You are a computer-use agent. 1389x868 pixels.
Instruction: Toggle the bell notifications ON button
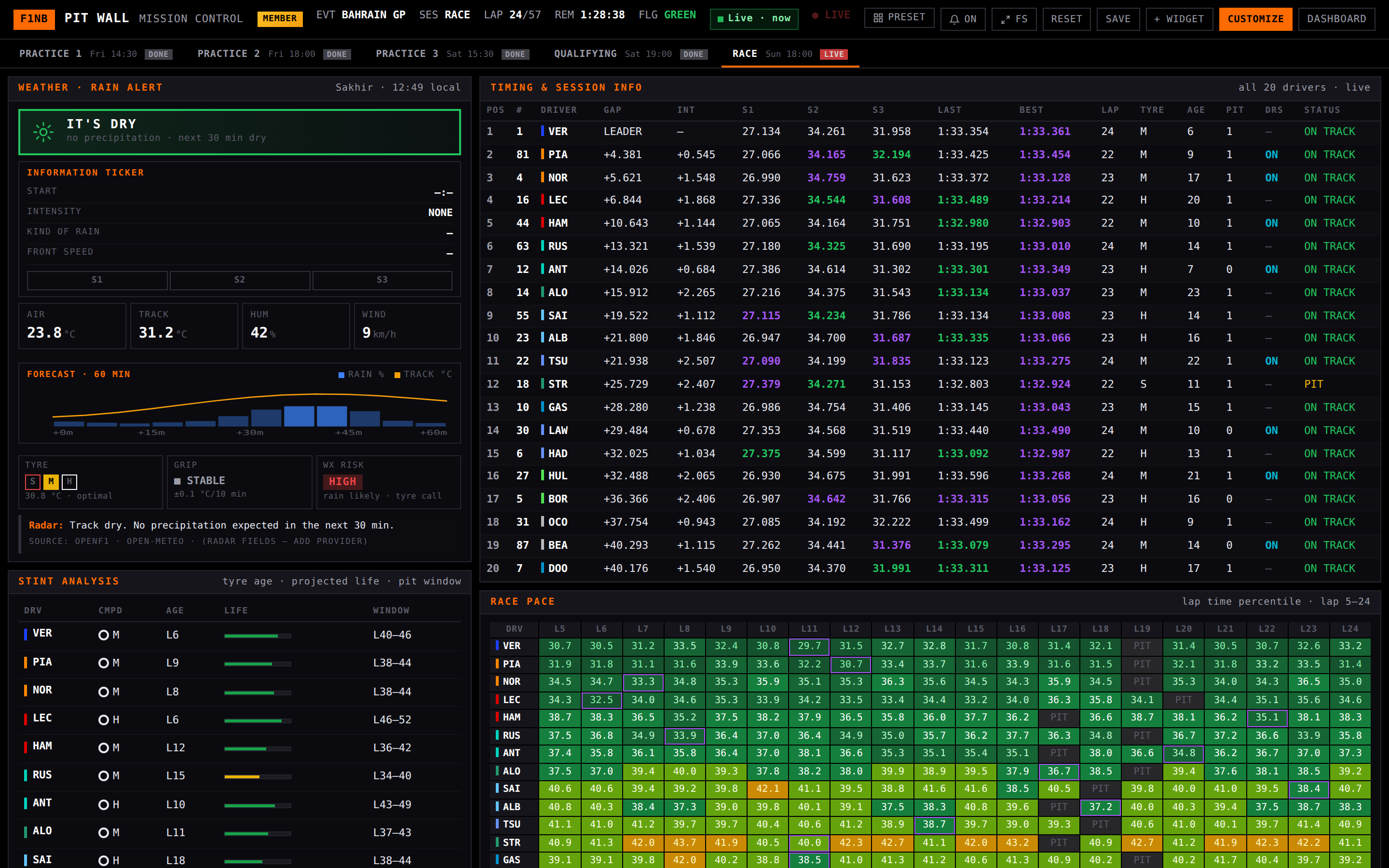pos(963,19)
